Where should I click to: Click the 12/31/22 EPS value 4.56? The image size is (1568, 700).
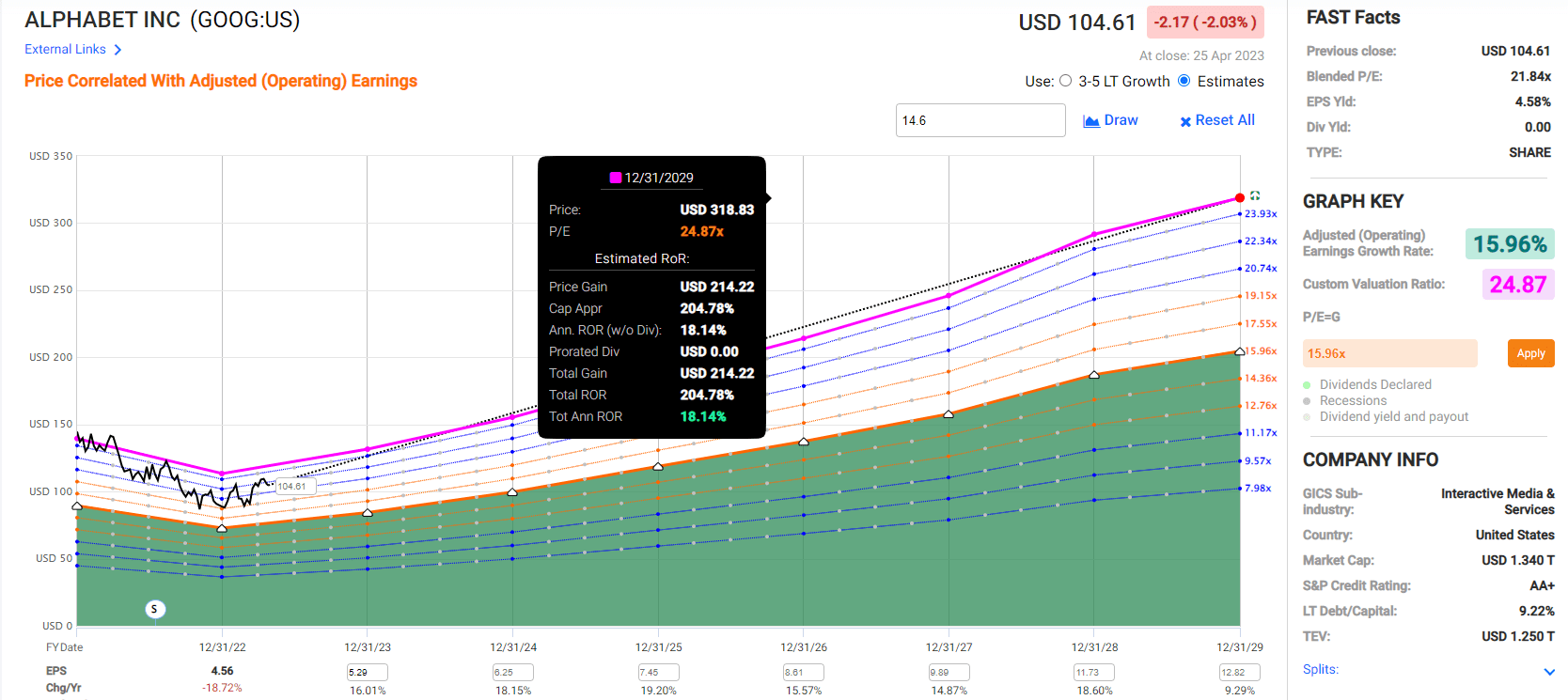[x=222, y=671]
